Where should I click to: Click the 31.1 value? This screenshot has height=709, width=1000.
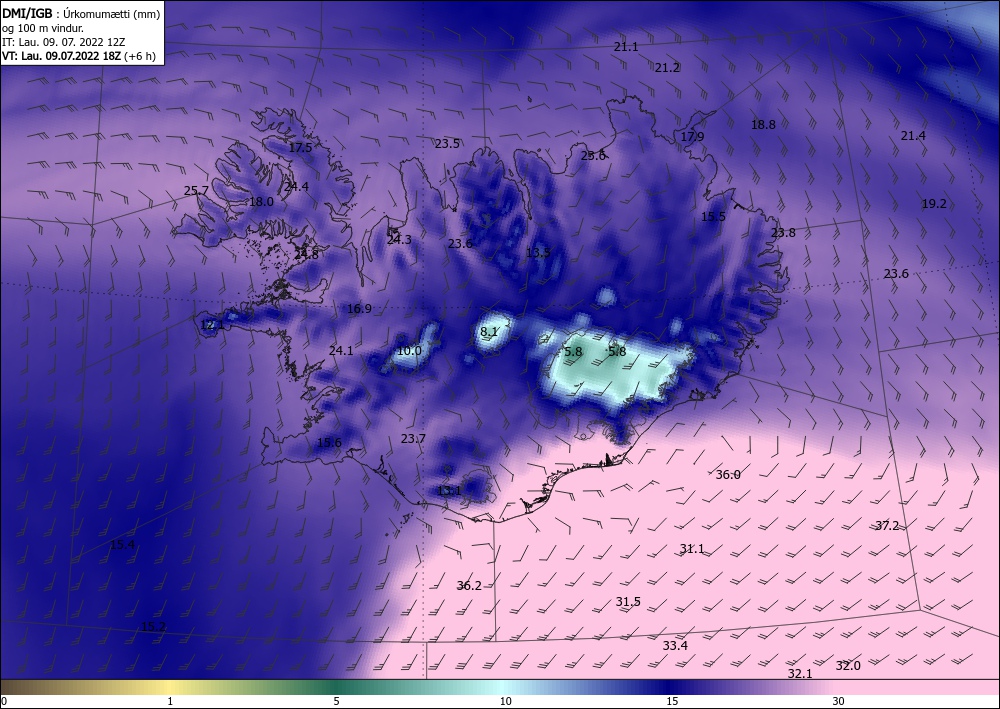691,549
